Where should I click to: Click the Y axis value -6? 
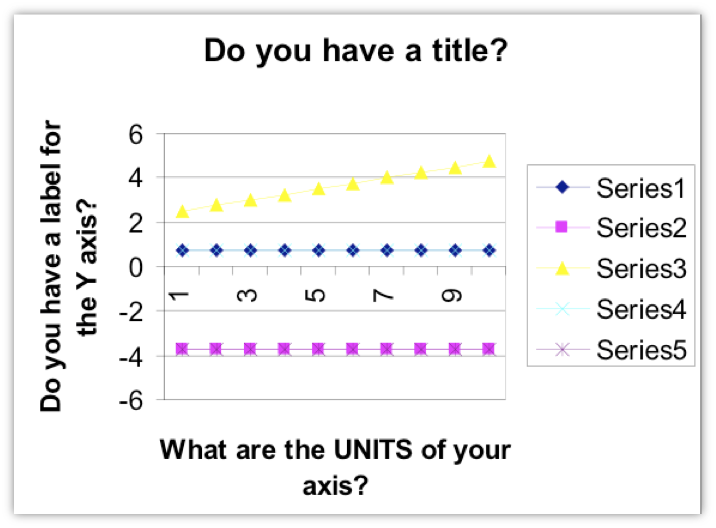tap(131, 401)
